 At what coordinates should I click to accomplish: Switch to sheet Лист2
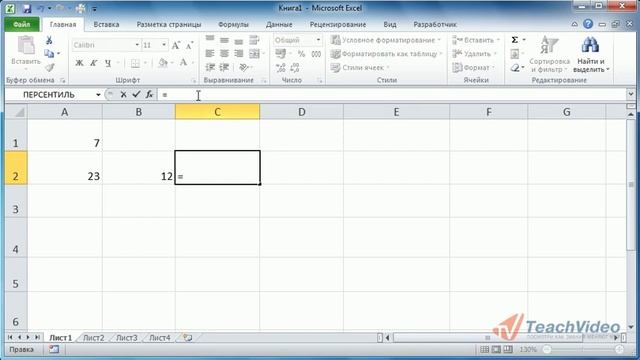[93, 338]
